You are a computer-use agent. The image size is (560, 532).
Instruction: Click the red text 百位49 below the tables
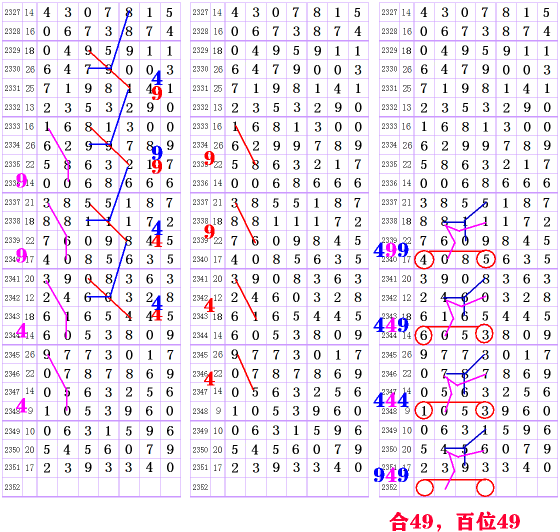(489, 521)
